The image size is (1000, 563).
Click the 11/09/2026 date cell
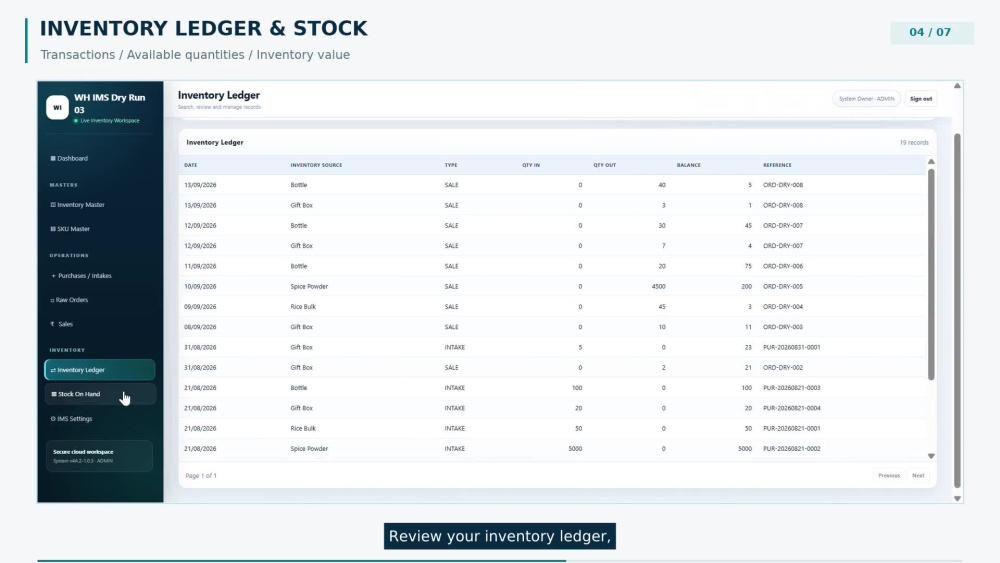click(200, 267)
